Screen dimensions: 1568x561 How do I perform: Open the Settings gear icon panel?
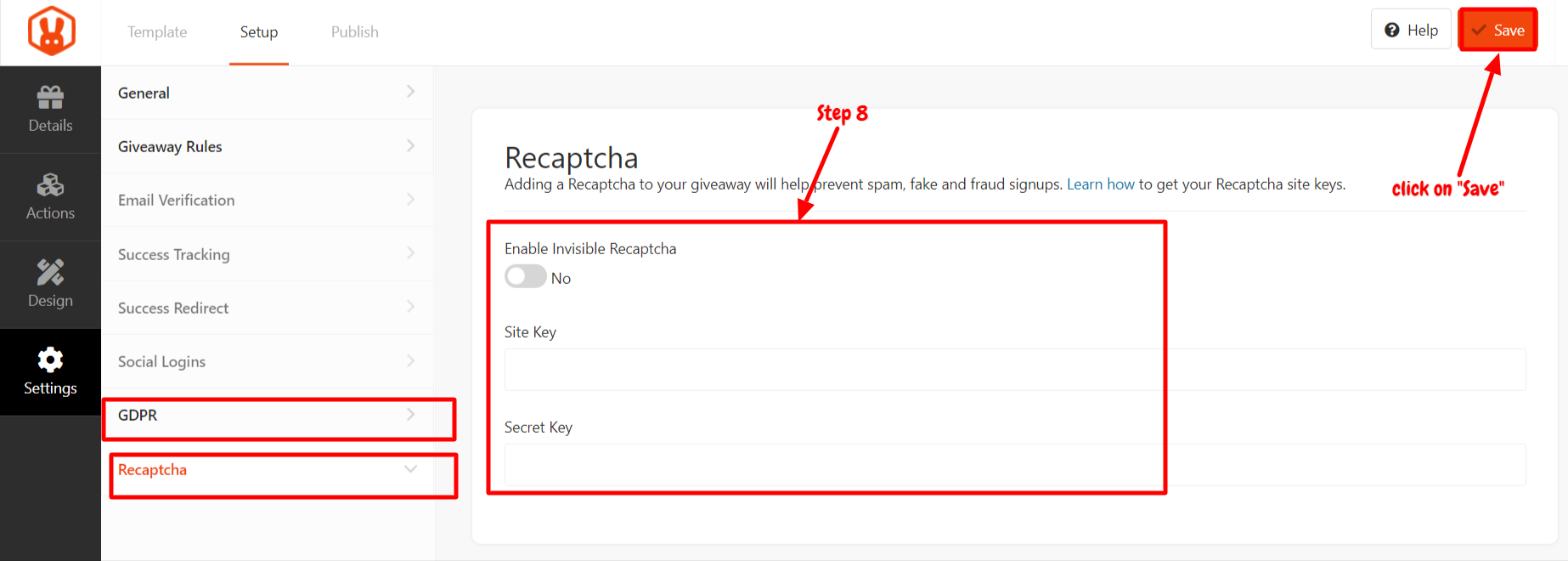[50, 372]
